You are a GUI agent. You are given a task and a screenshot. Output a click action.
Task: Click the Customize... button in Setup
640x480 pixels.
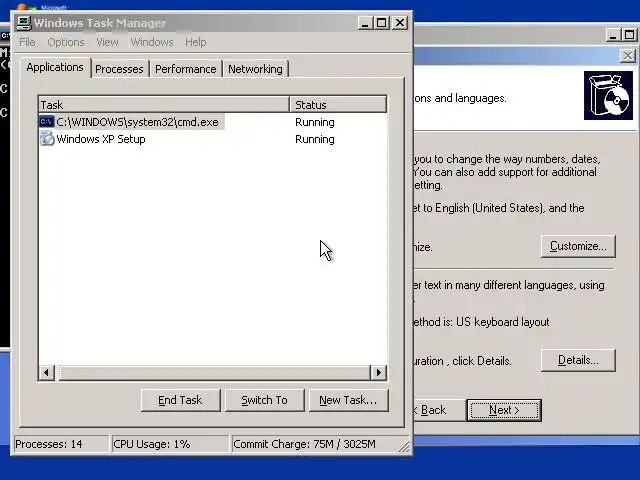click(578, 246)
